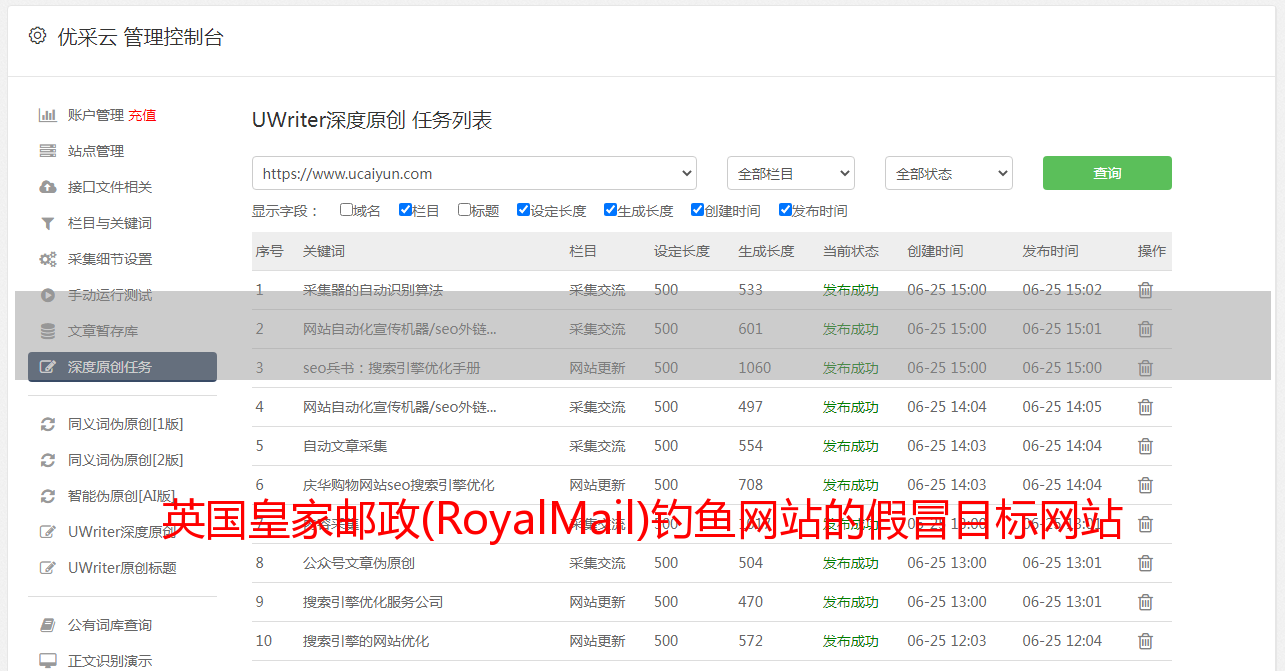Click the book icon for 公有词库查询
The height and width of the screenshot is (671, 1285).
[47, 625]
